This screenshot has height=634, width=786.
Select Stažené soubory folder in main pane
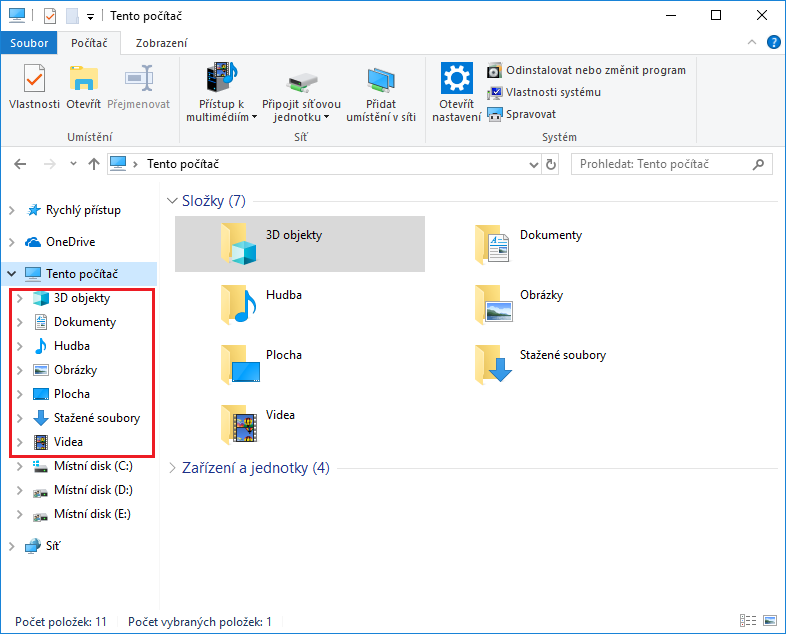tap(541, 364)
